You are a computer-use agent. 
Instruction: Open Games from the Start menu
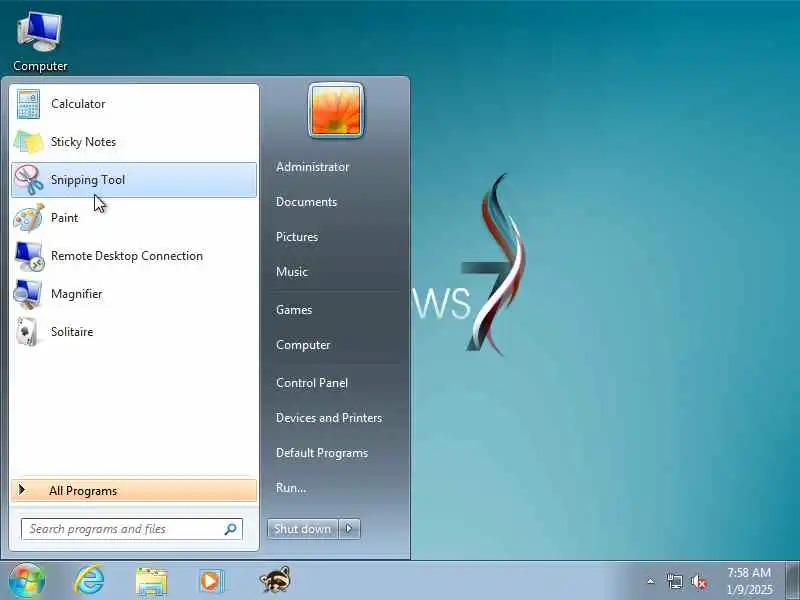(294, 310)
